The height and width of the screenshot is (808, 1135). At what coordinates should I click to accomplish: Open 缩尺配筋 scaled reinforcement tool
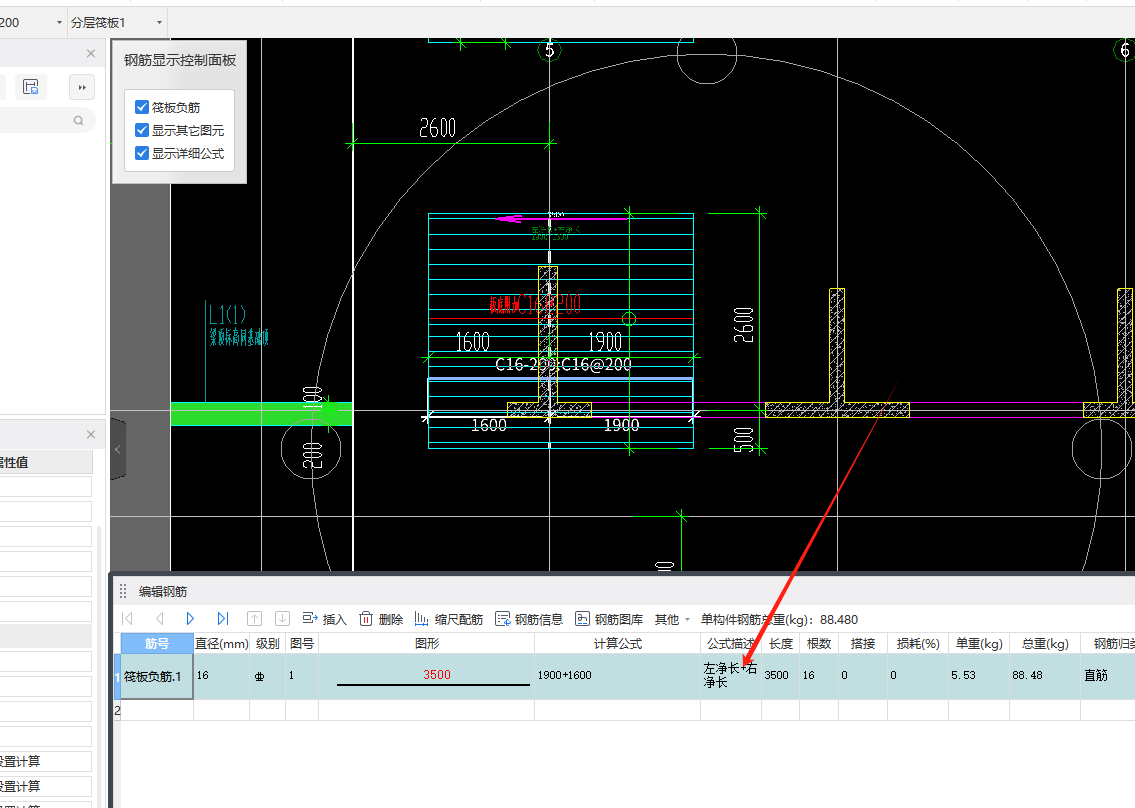(x=449, y=619)
